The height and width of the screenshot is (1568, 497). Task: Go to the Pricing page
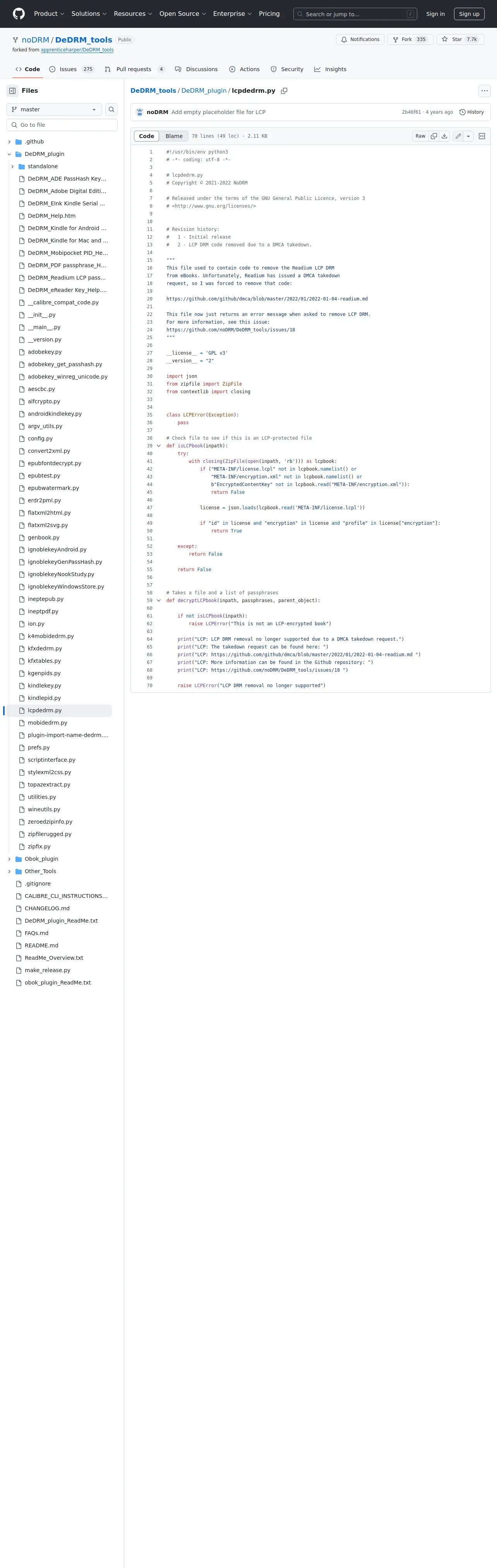point(269,14)
